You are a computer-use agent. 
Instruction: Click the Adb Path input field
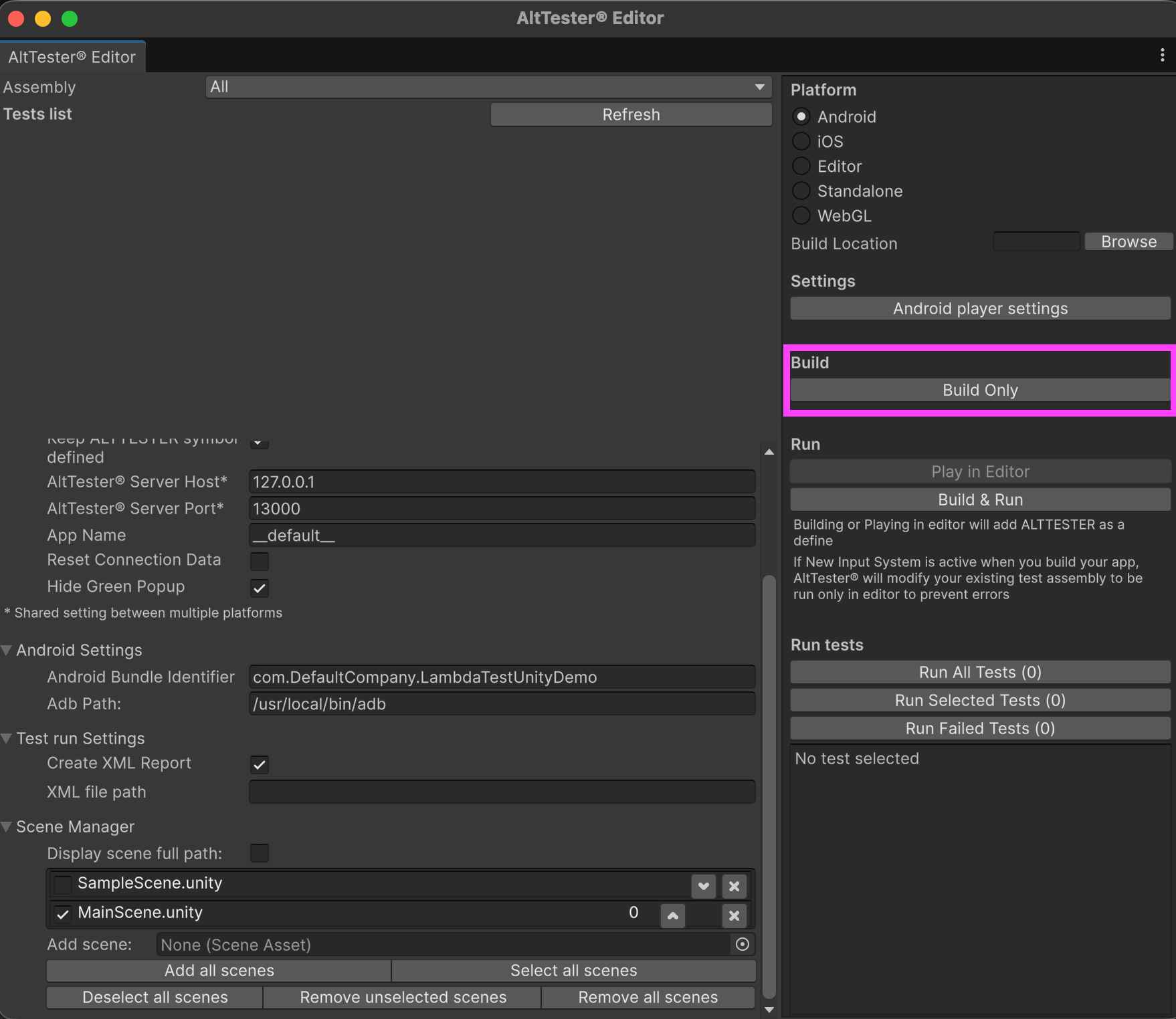[502, 703]
